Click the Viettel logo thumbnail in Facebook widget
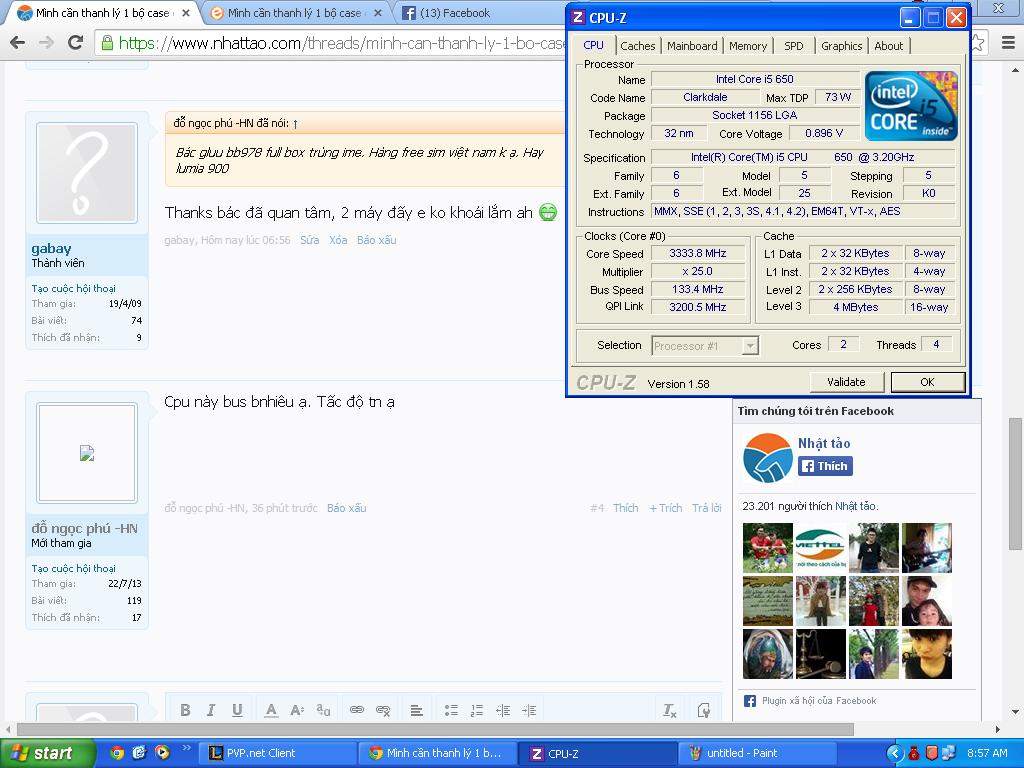 pos(821,548)
